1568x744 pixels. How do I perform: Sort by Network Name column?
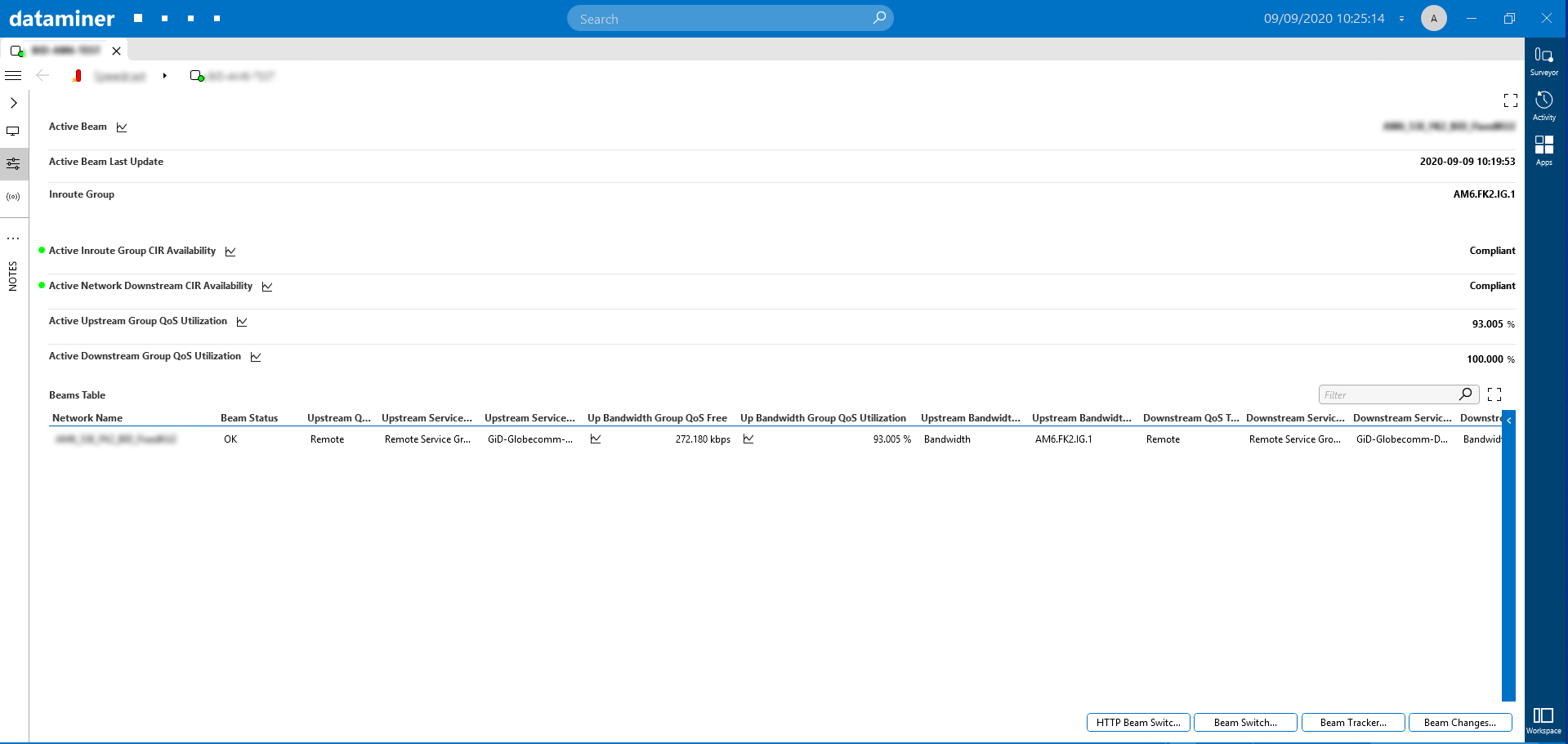87,418
